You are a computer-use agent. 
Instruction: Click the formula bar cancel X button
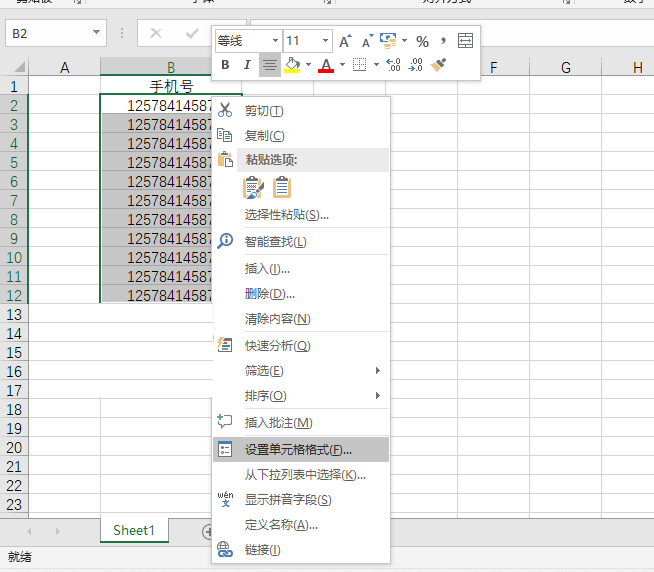(x=156, y=33)
